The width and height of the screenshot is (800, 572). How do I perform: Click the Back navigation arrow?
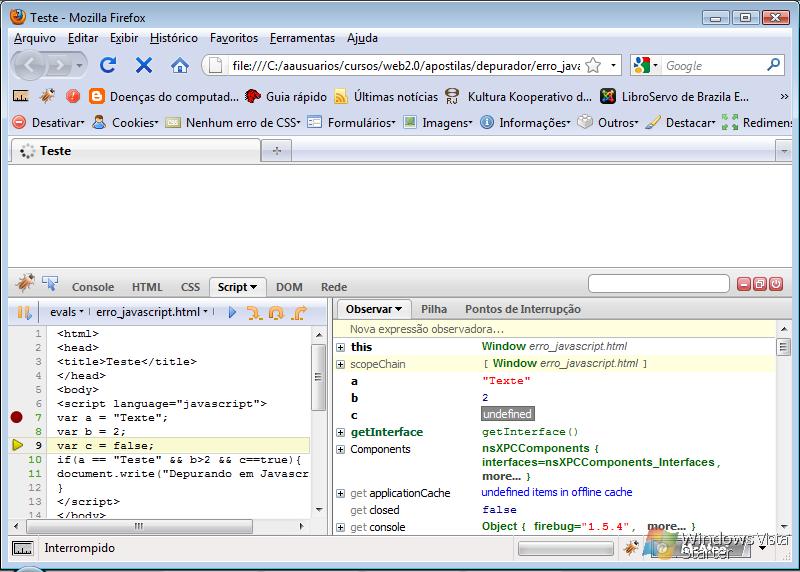30,65
